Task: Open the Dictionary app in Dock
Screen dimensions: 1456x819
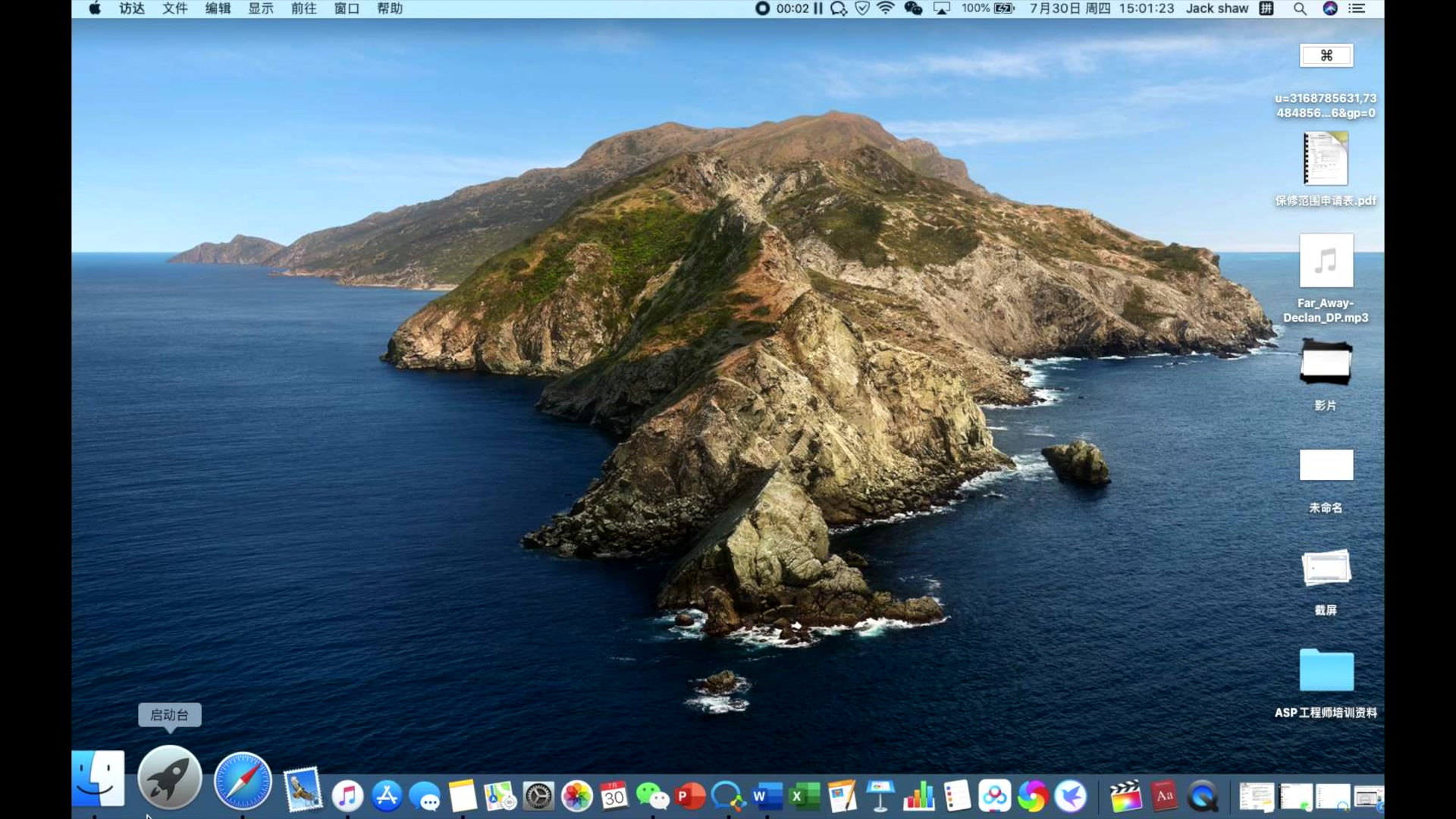Action: 1165,796
